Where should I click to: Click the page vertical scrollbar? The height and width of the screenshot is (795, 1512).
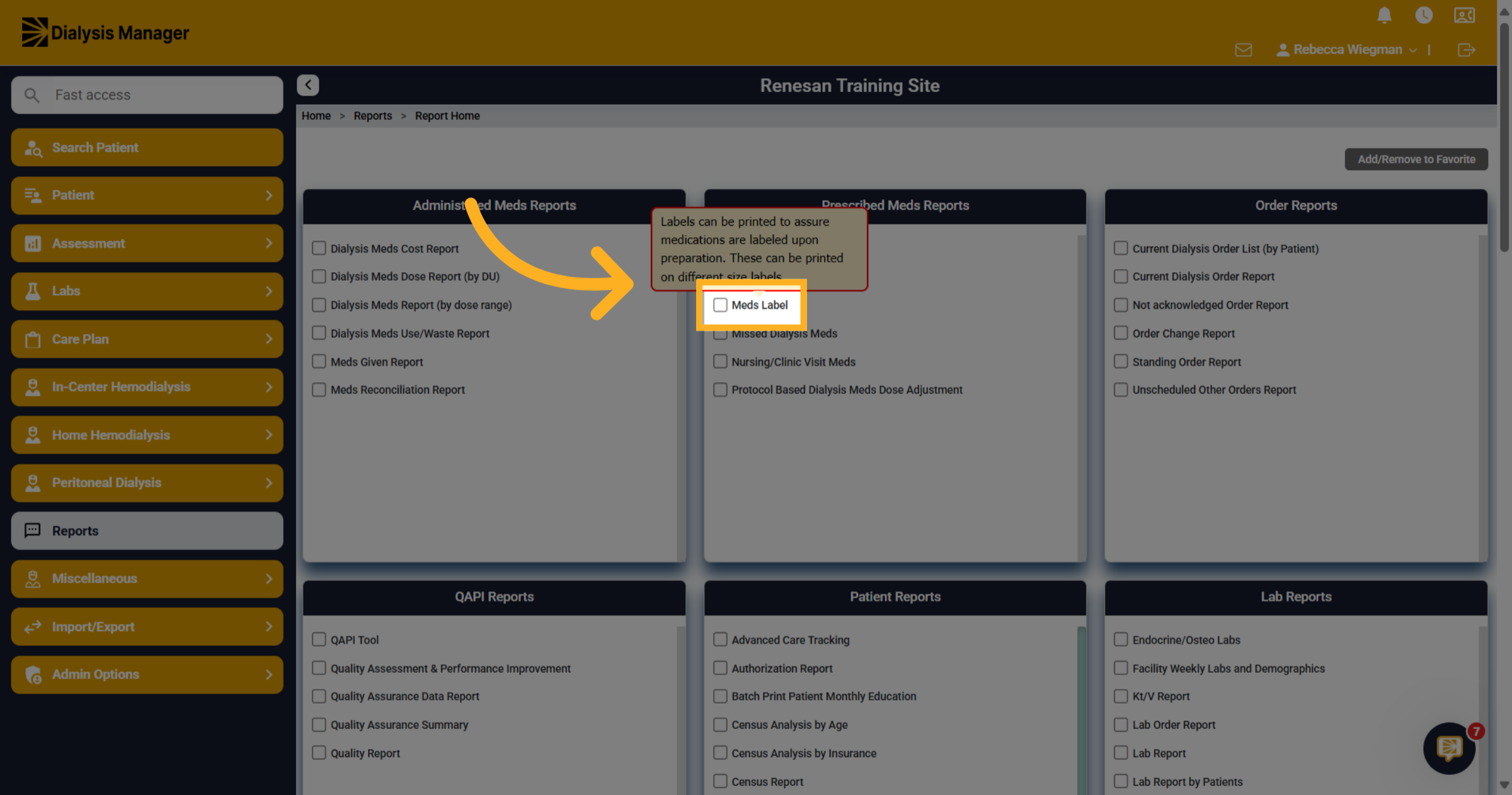[x=1504, y=137]
